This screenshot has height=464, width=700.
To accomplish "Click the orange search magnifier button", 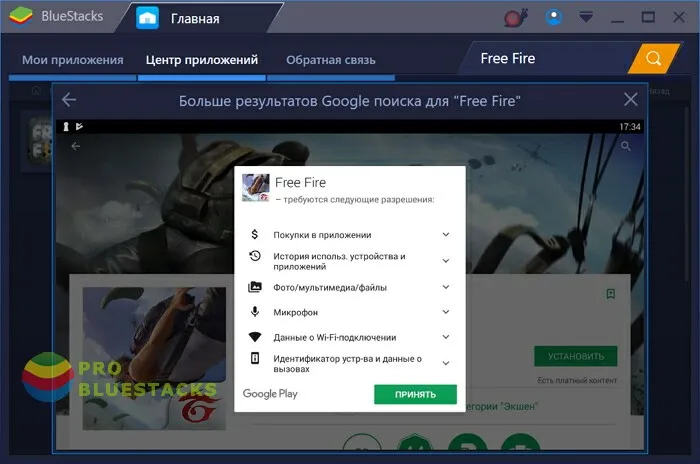I will 654,59.
